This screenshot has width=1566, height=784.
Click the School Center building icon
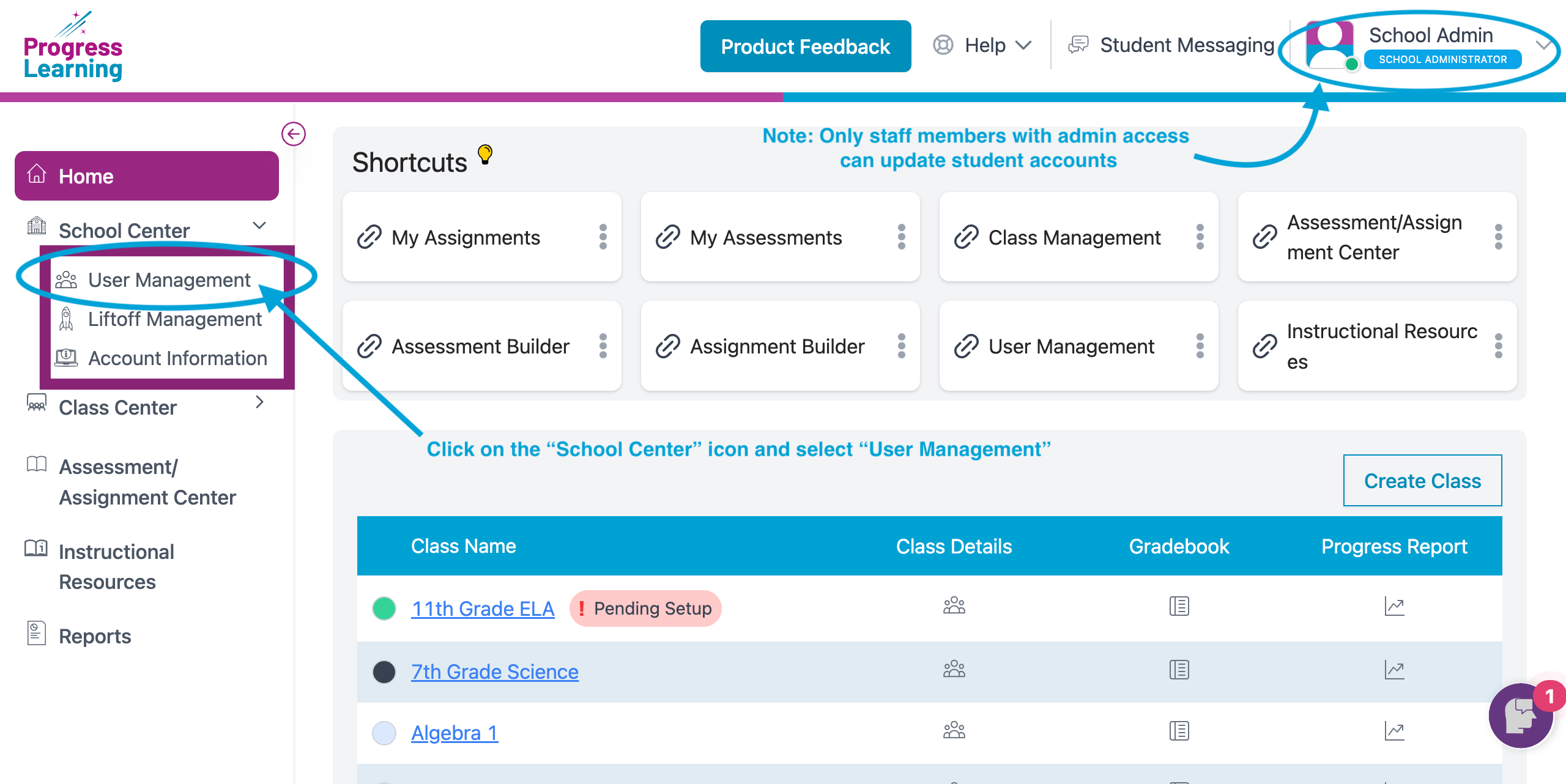(37, 226)
